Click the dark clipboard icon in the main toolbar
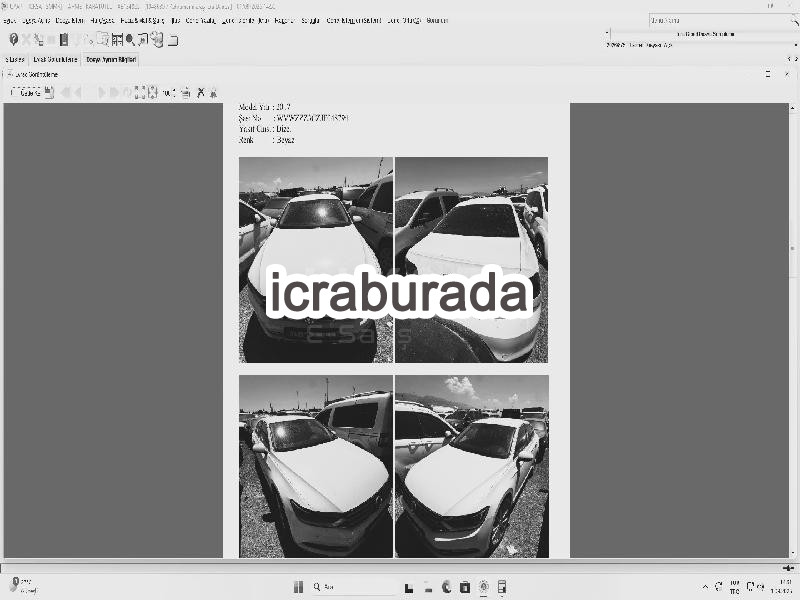The image size is (800, 600). [x=64, y=39]
